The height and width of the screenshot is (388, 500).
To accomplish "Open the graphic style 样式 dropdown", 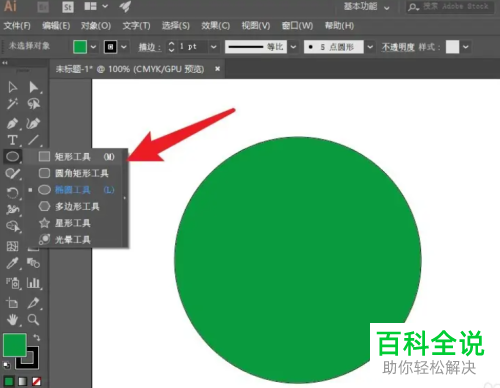I will point(466,47).
